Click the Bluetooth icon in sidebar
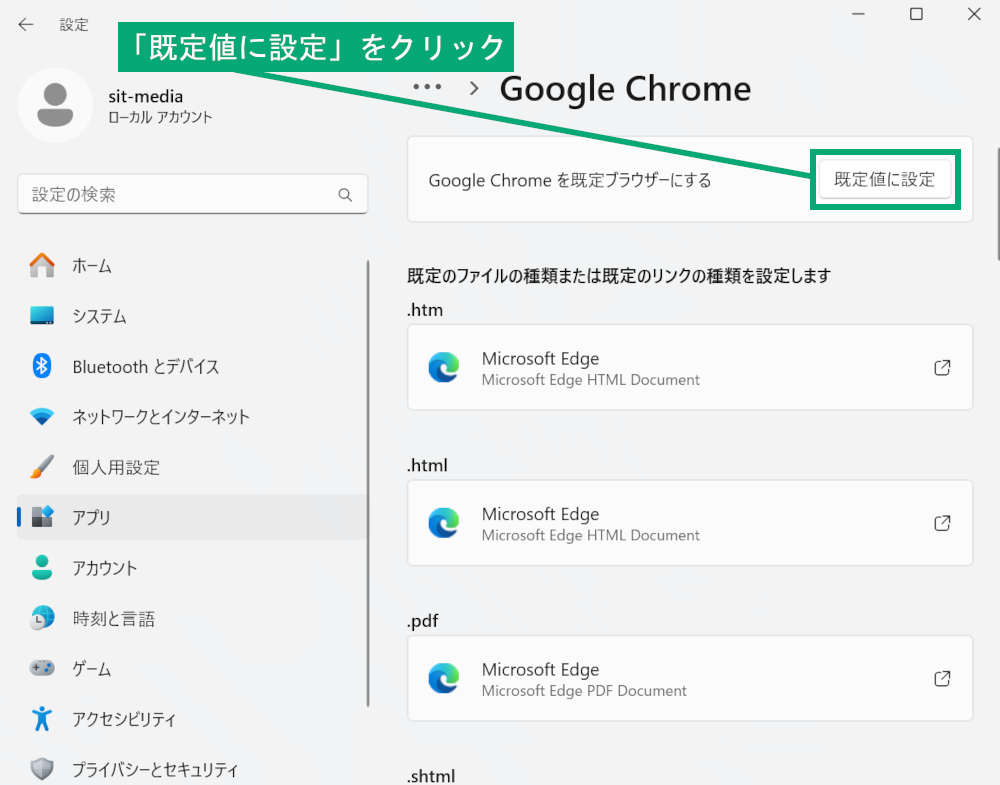The height and width of the screenshot is (785, 1000). 42,366
